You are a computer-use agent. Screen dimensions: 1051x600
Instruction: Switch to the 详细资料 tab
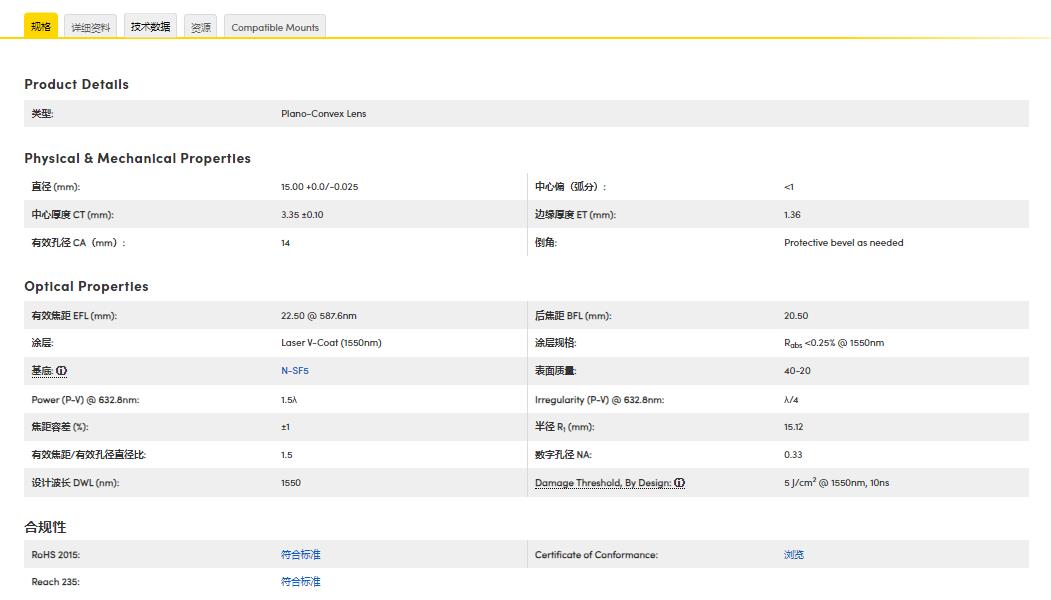click(x=91, y=27)
